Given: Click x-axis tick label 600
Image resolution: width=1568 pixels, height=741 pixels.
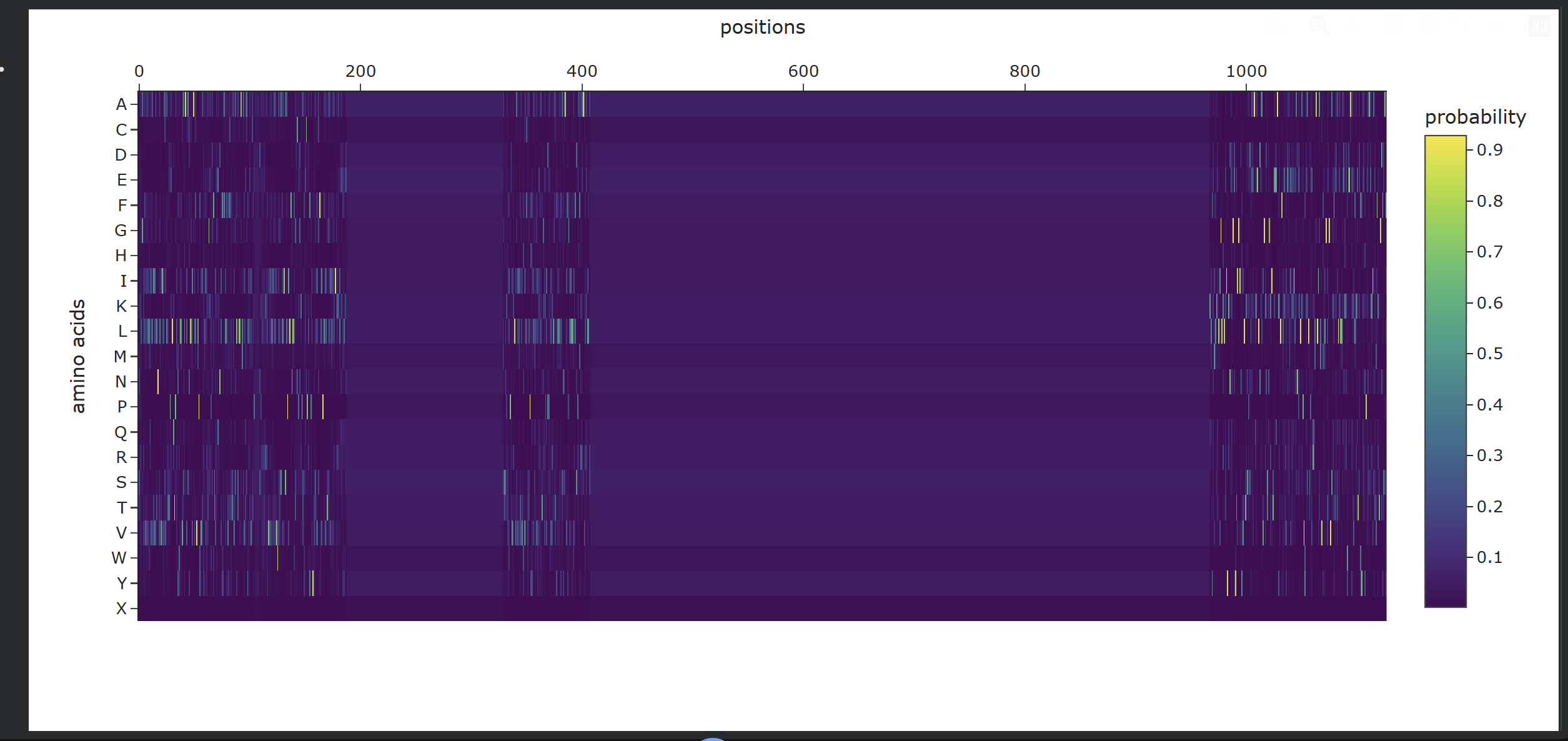Looking at the screenshot, I should [x=803, y=71].
